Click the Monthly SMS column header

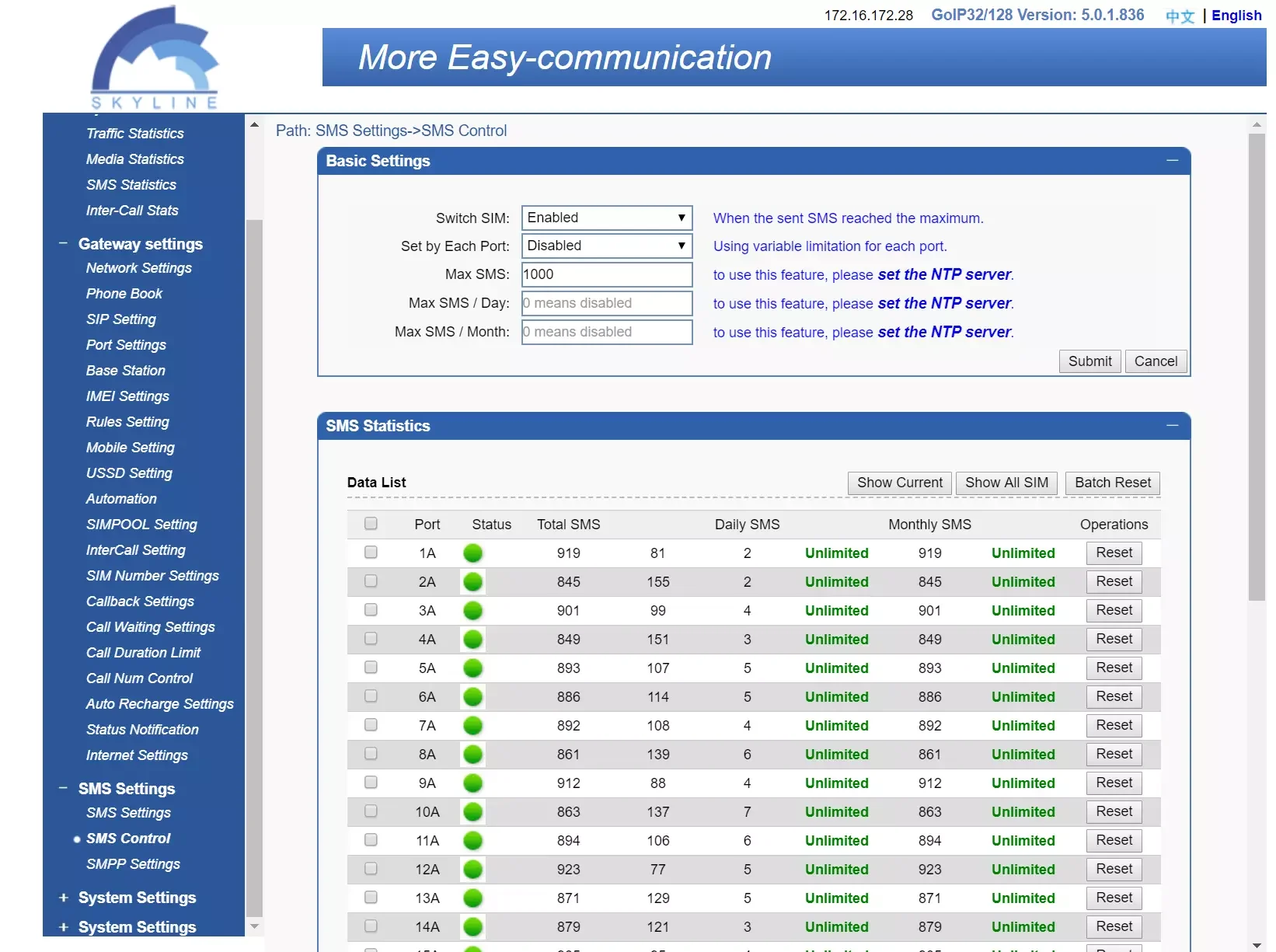pyautogui.click(x=929, y=525)
